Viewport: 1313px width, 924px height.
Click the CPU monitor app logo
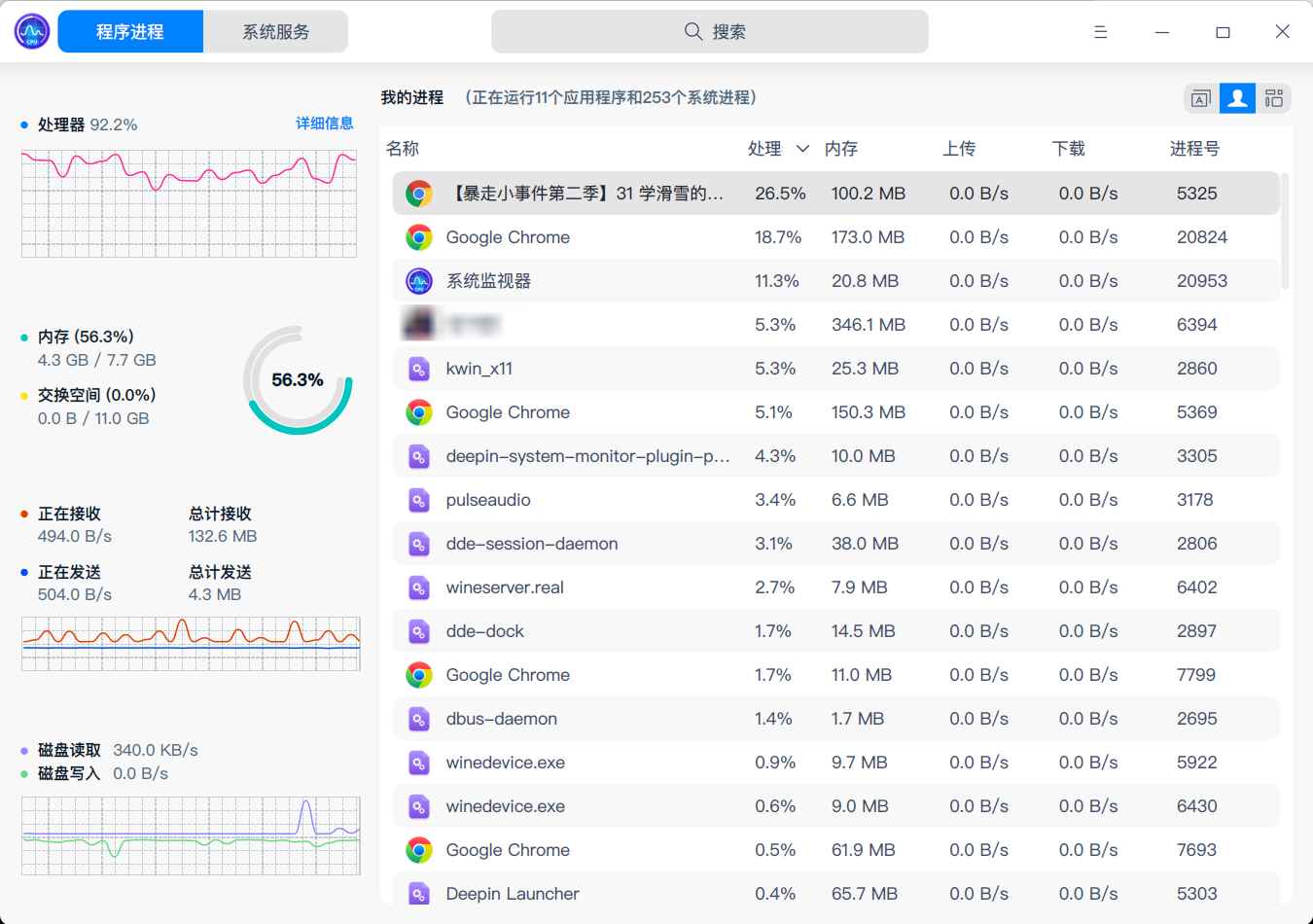(x=30, y=31)
